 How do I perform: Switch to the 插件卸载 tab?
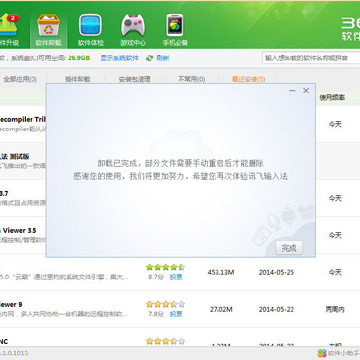point(78,79)
